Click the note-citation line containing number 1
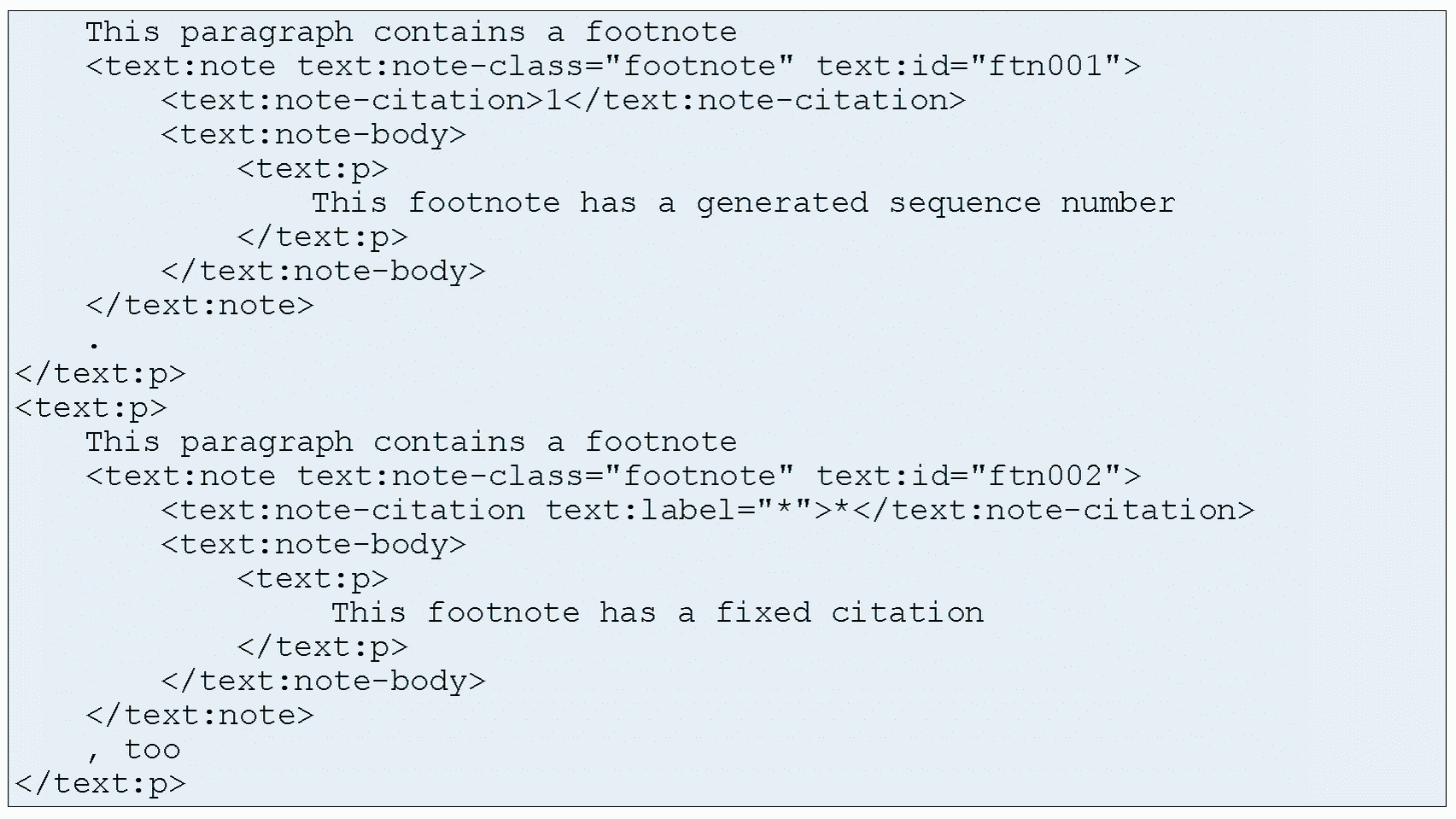 tap(563, 101)
